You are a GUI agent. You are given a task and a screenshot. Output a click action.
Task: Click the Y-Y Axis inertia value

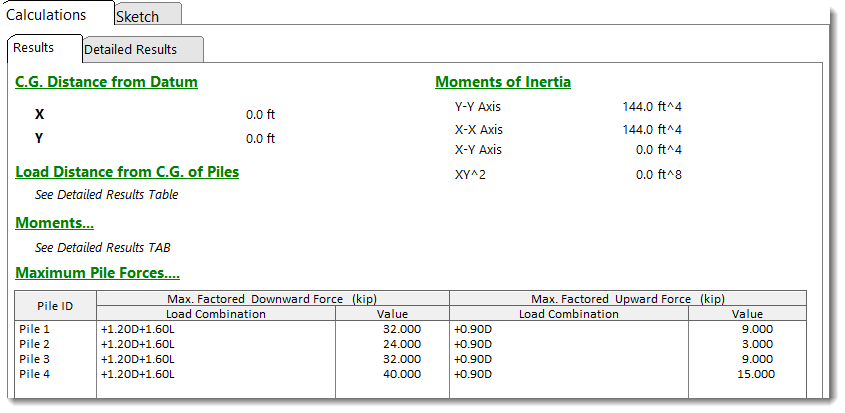652,107
